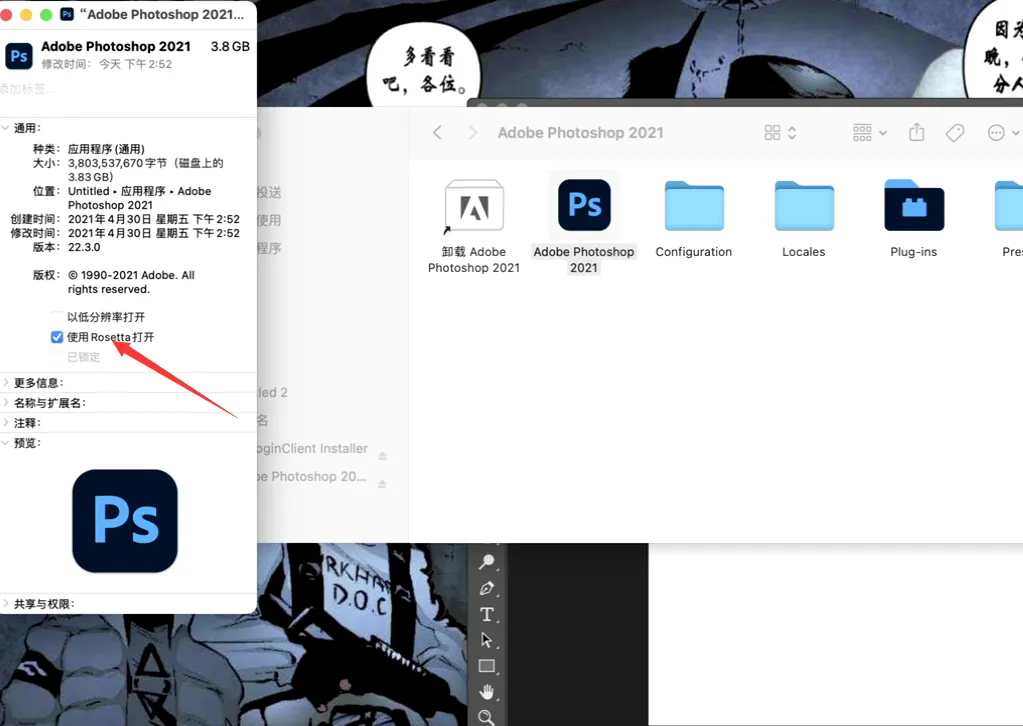1023x726 pixels.
Task: Open the Uninstall Adobe Photoshop 2021 alias
Action: pos(474,207)
